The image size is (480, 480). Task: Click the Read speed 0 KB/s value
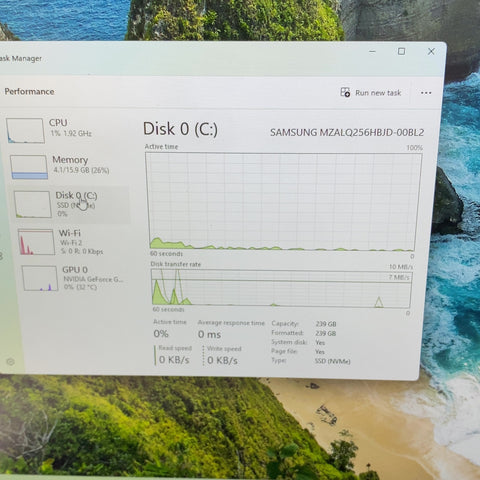tap(174, 360)
